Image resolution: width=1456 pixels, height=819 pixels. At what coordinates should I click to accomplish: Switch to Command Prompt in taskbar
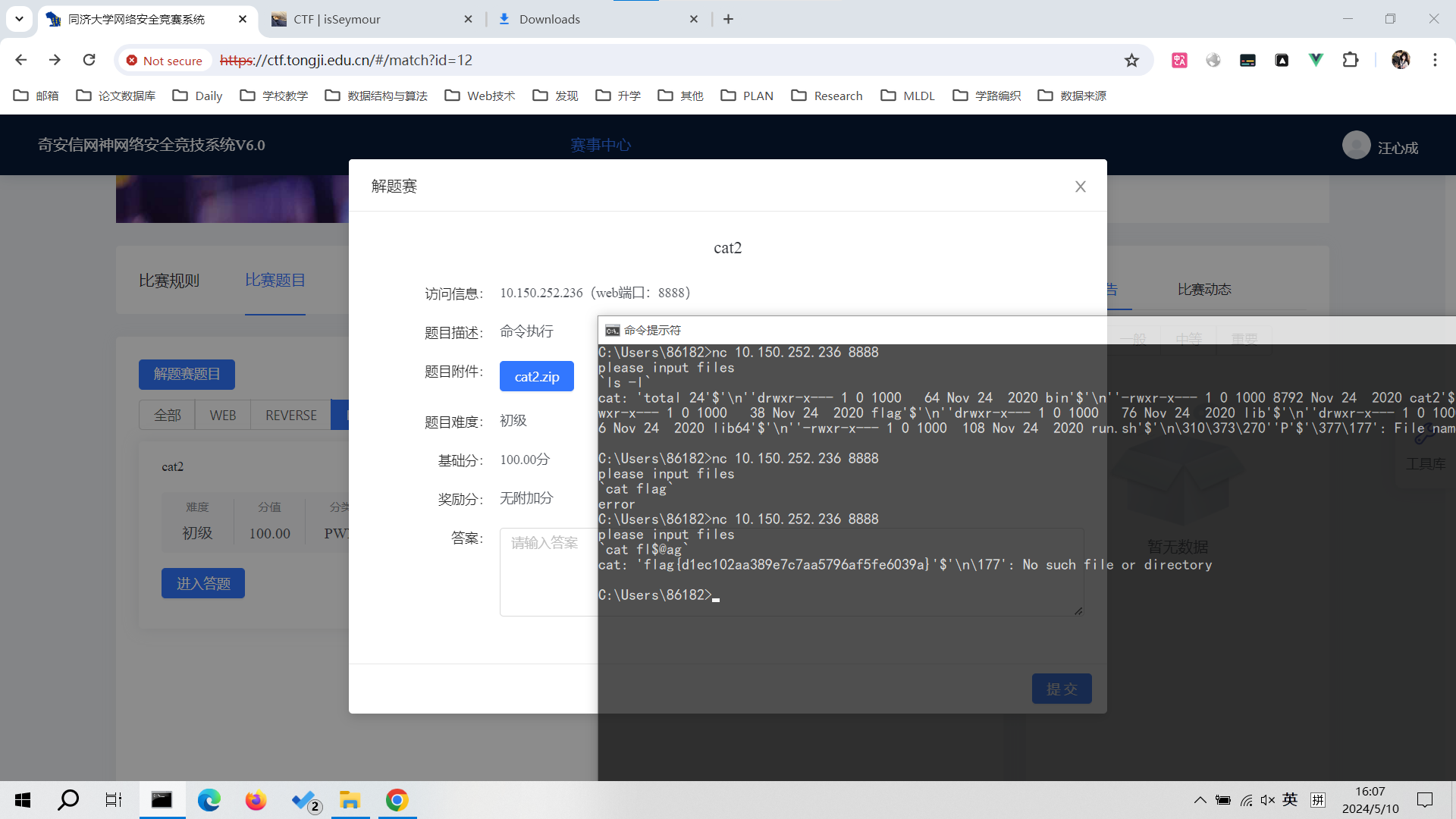pos(162,800)
